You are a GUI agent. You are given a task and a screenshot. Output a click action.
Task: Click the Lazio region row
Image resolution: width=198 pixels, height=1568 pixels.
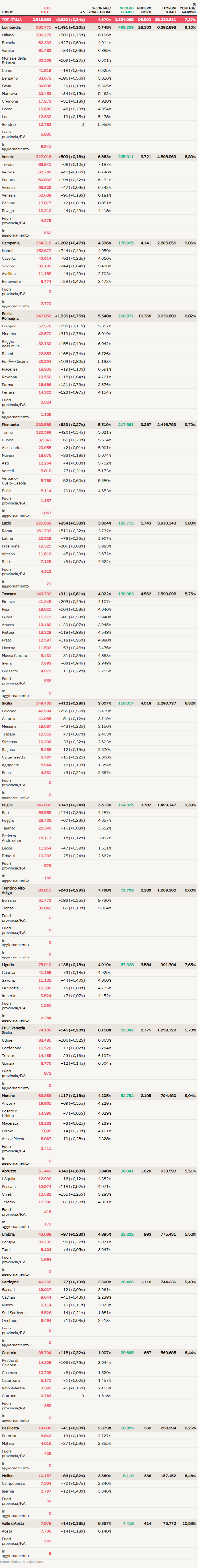[x=7, y=523]
